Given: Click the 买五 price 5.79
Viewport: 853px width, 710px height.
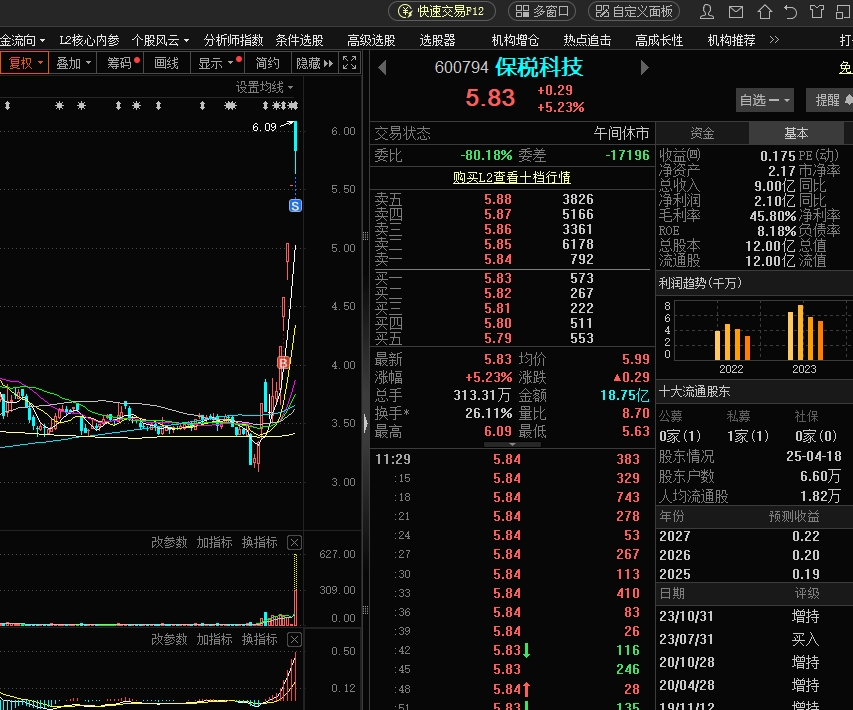Looking at the screenshot, I should (x=498, y=338).
